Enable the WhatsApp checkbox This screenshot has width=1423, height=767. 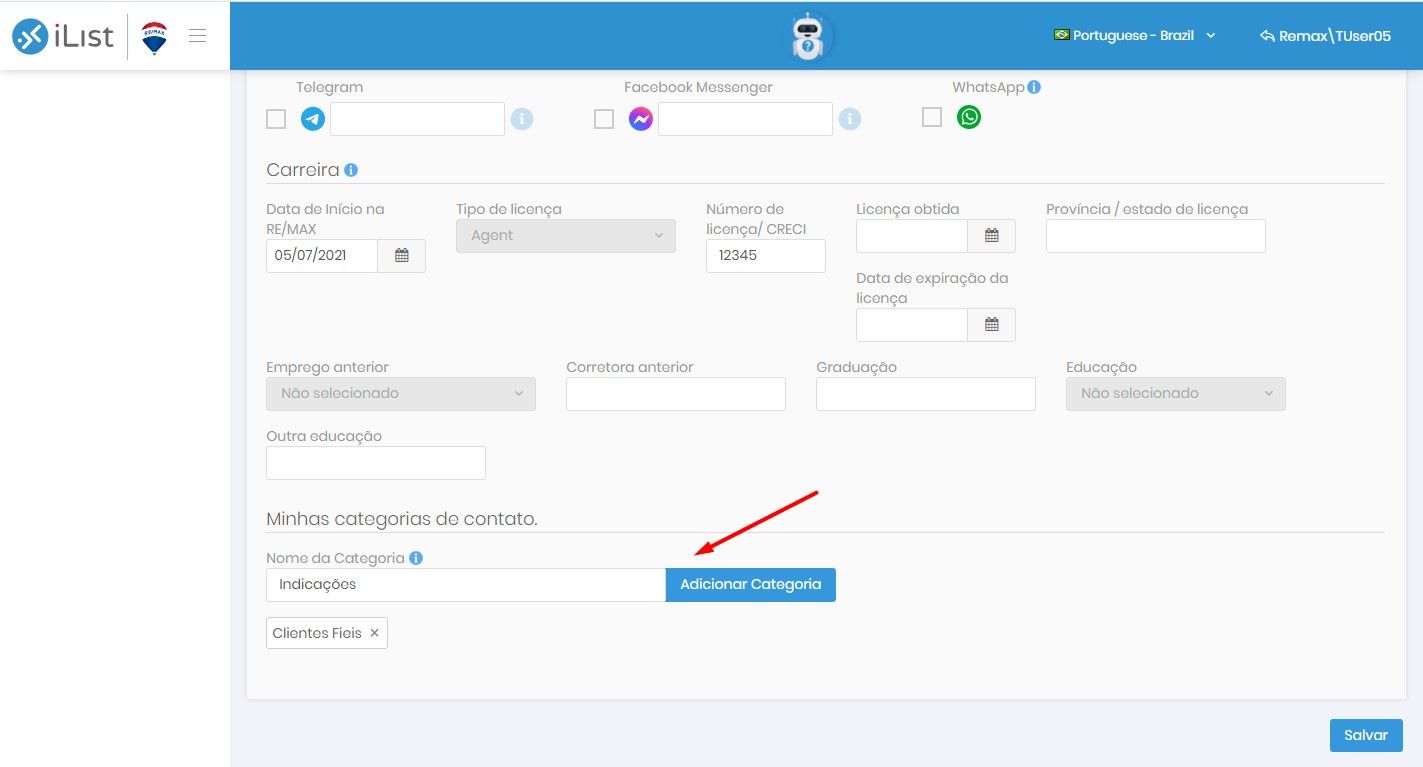pyautogui.click(x=932, y=117)
